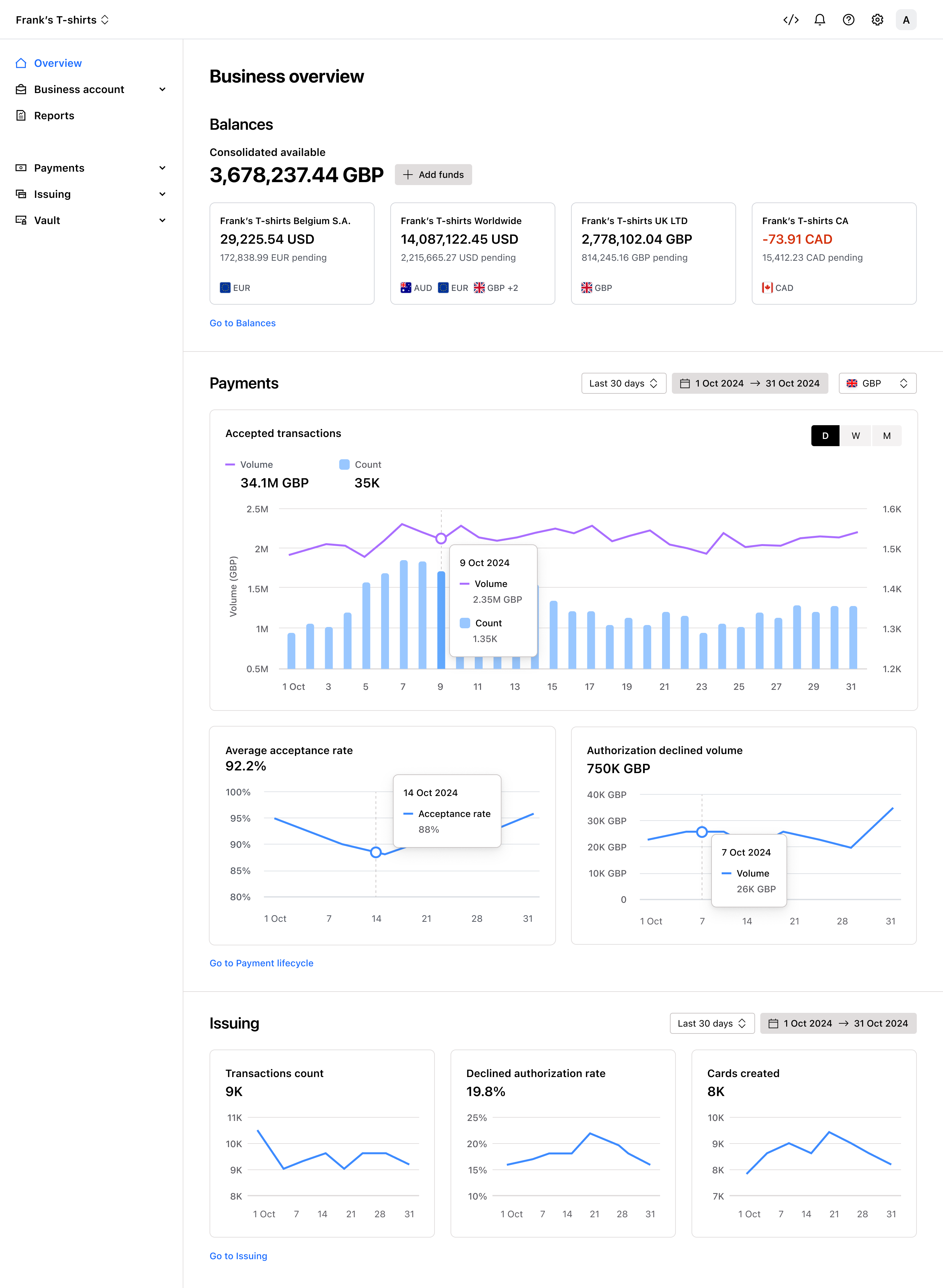Image resolution: width=943 pixels, height=1288 pixels.
Task: Open settings gear icon
Action: tap(878, 20)
